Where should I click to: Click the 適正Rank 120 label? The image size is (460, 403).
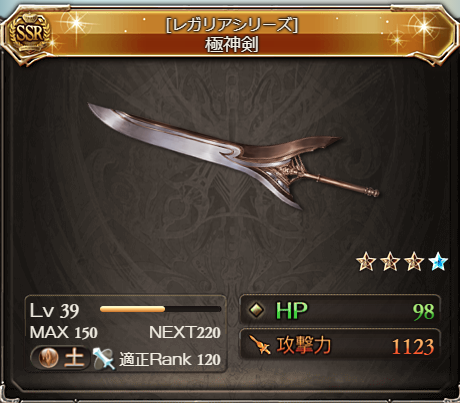click(x=170, y=359)
